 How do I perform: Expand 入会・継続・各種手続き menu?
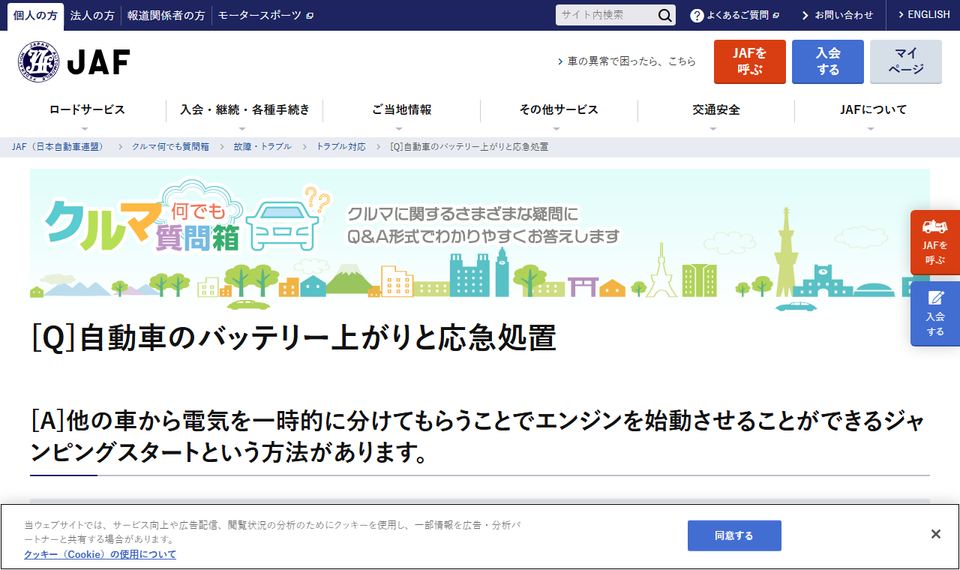click(244, 112)
